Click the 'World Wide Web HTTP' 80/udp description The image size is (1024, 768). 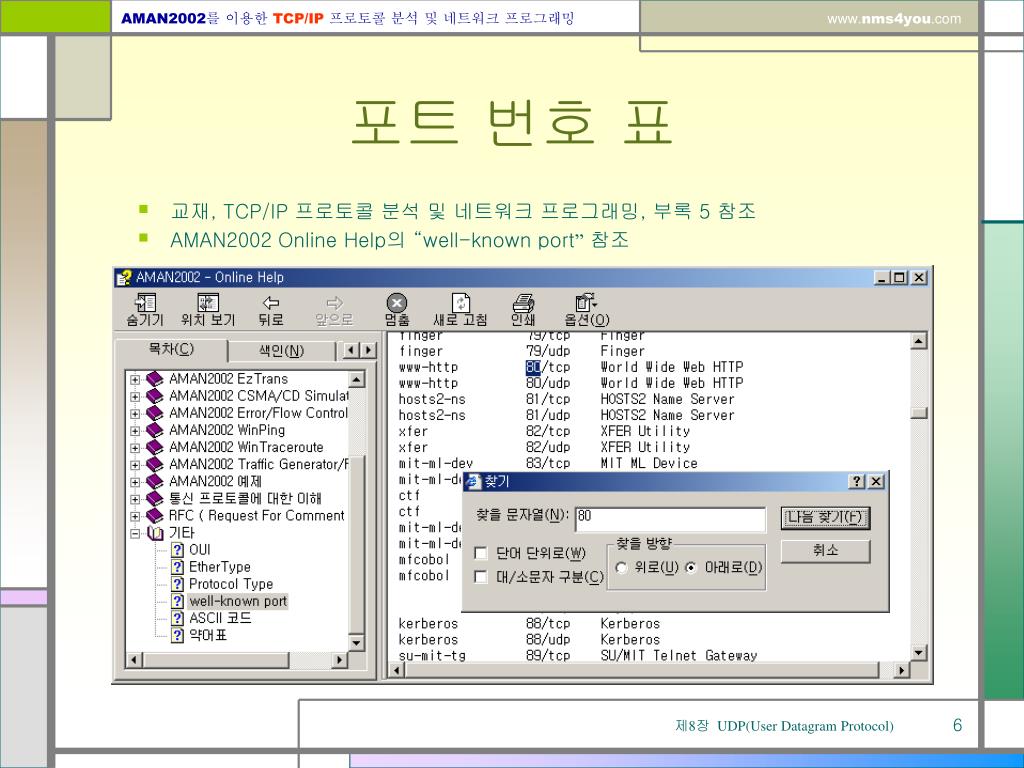point(672,383)
